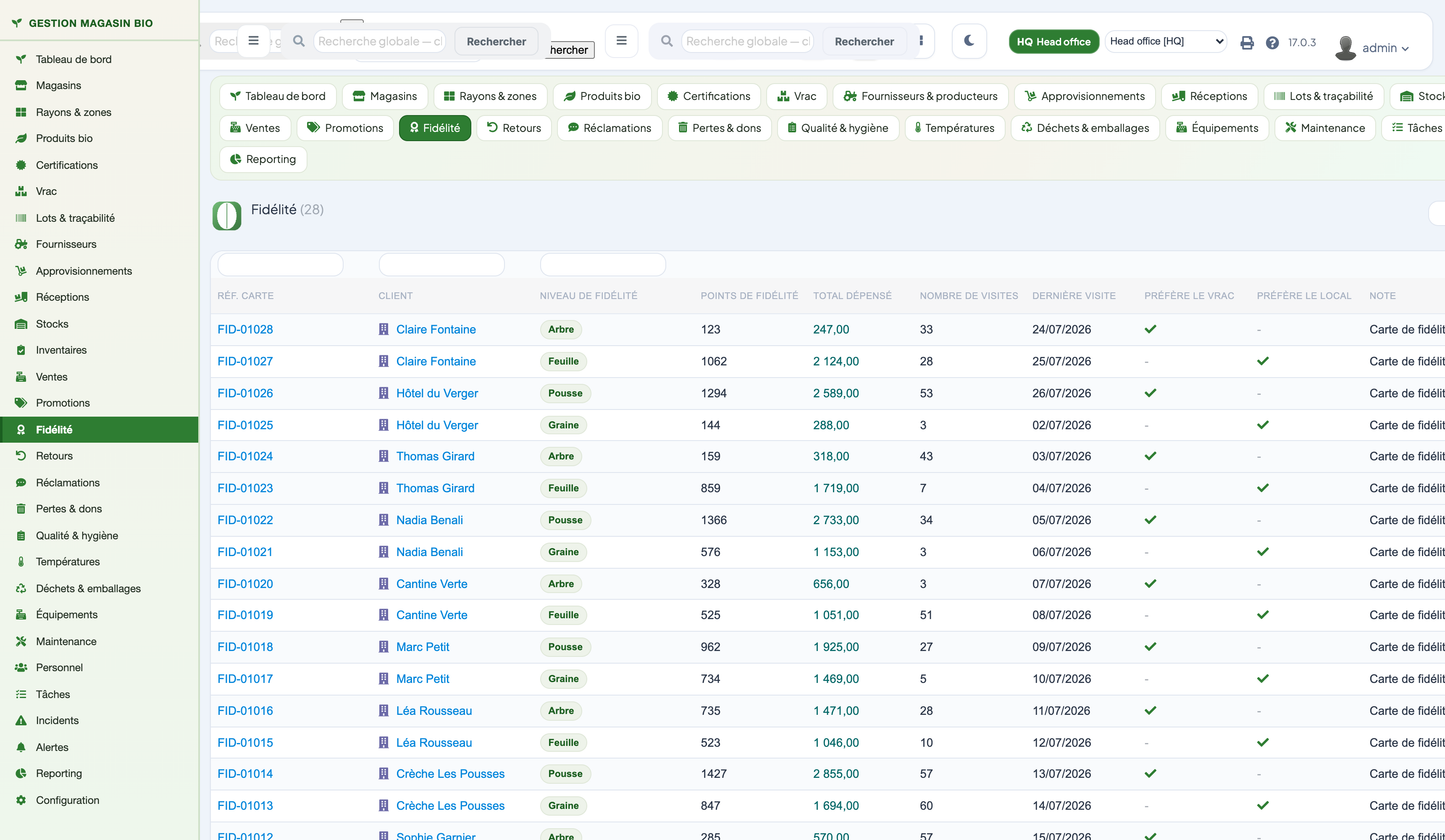1445x840 pixels.
Task: Click the Rechercher button next to the HQ badge
Action: tap(864, 41)
